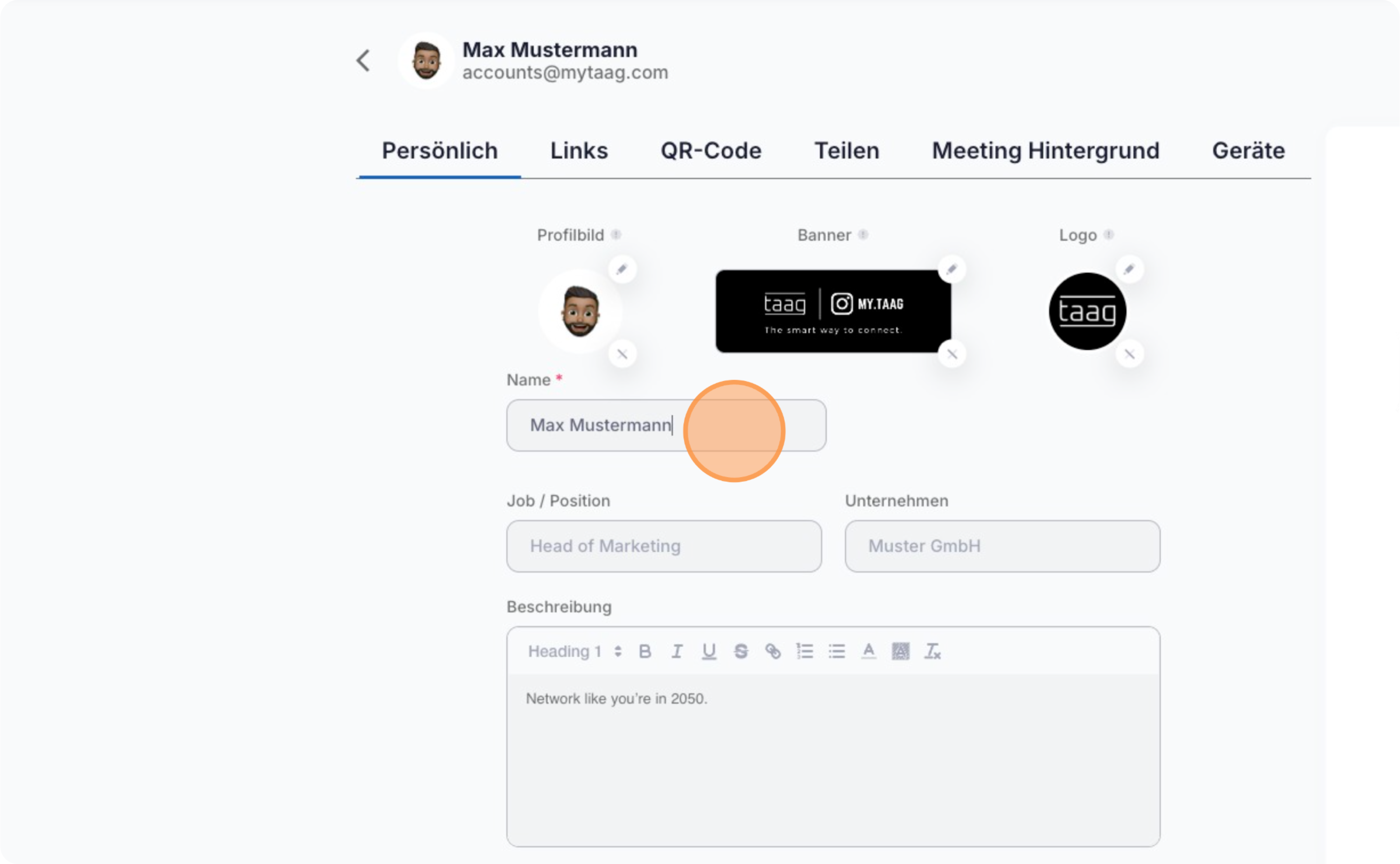Open the text background color picker
The width and height of the screenshot is (1400, 864).
click(901, 652)
